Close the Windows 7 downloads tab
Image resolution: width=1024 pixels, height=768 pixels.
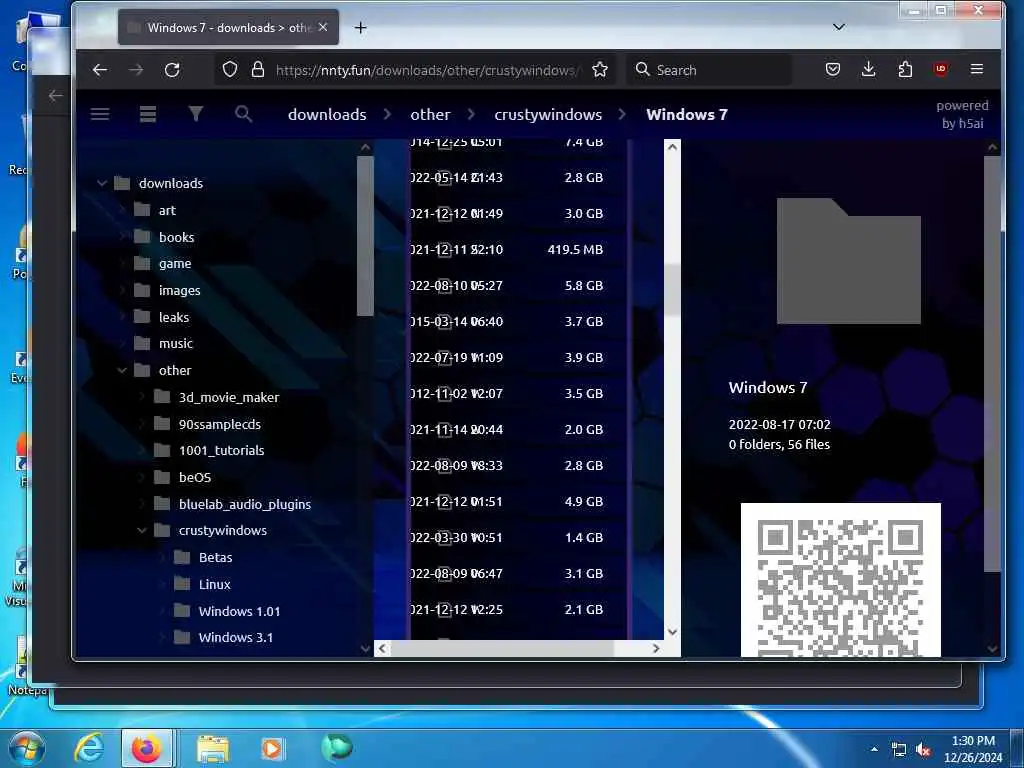pyautogui.click(x=323, y=27)
